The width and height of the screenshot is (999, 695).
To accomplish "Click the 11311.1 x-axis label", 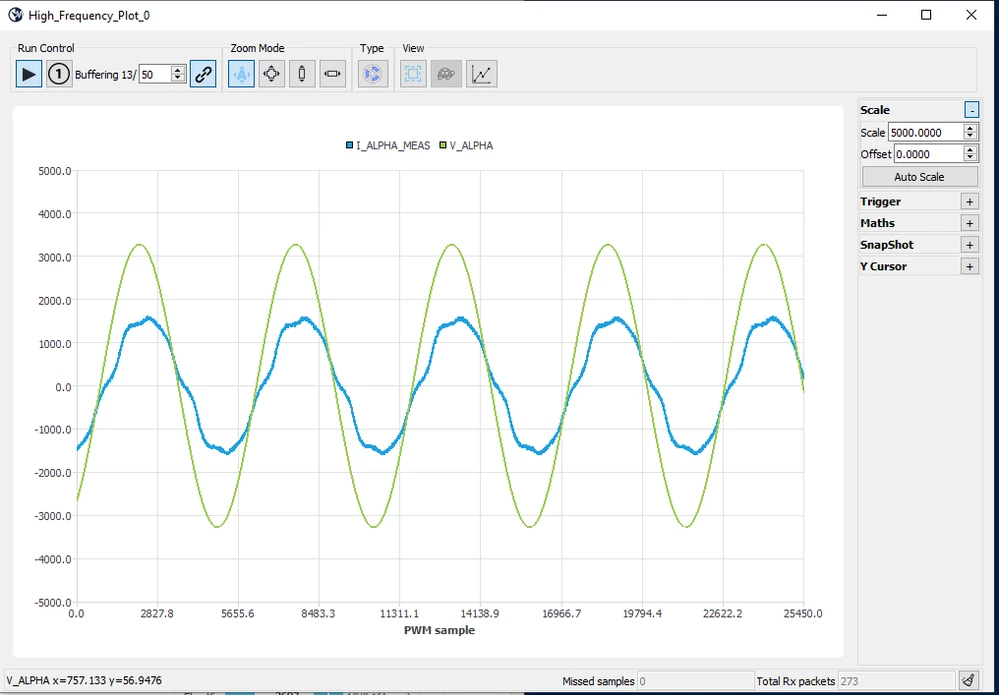I will coord(399,613).
